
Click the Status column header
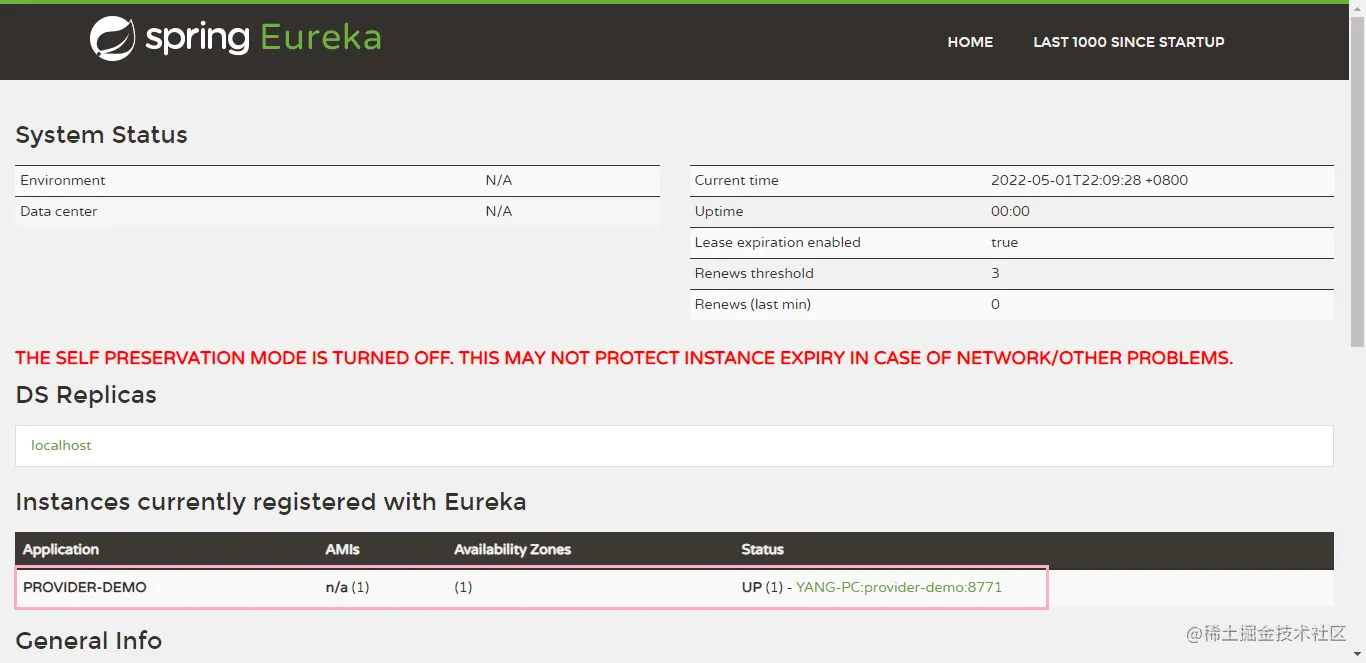coord(762,549)
